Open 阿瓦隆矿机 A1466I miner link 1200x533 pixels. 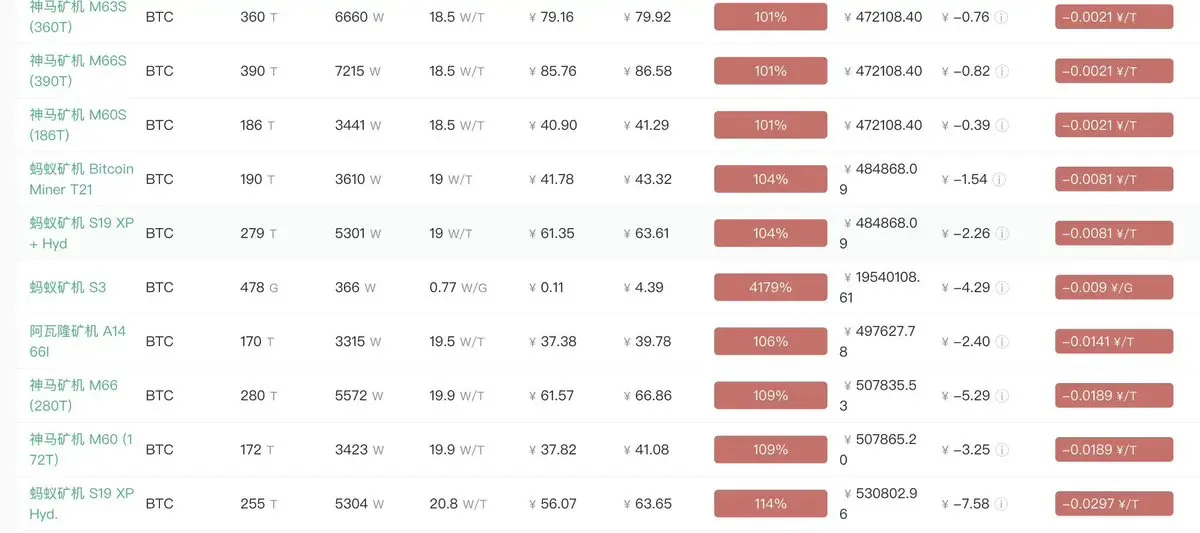pos(78,341)
